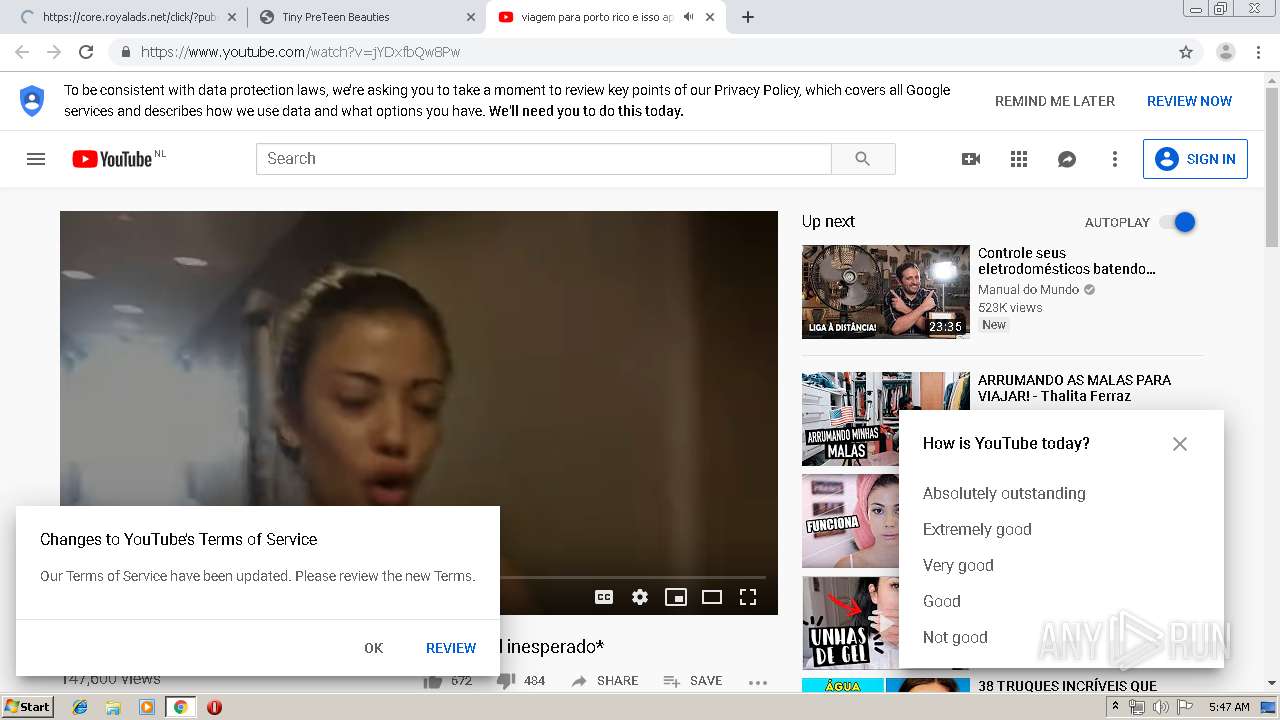Click REVIEW in Terms of Service dialog

(x=451, y=648)
